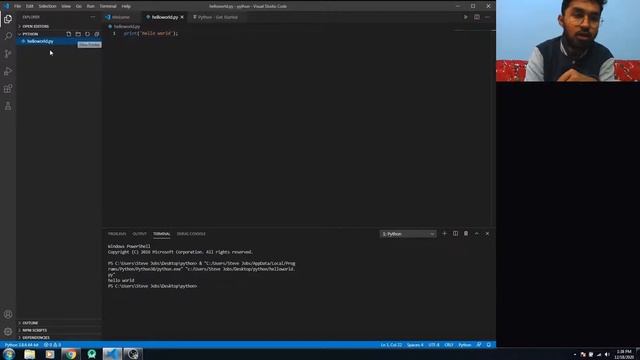Run Python file with the play icon
640x360 pixels.
point(466,17)
